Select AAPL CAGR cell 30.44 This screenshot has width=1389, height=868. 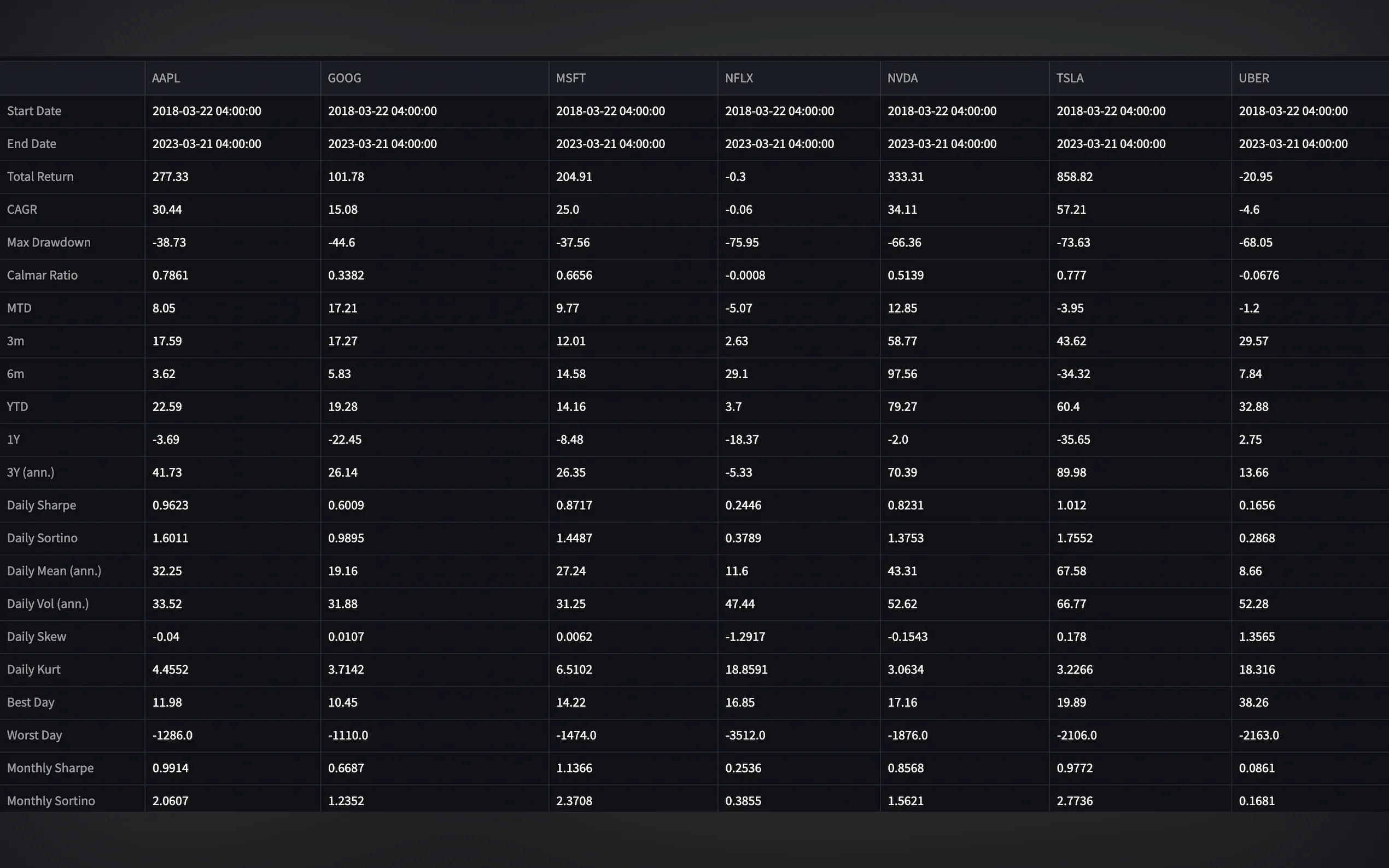[167, 209]
